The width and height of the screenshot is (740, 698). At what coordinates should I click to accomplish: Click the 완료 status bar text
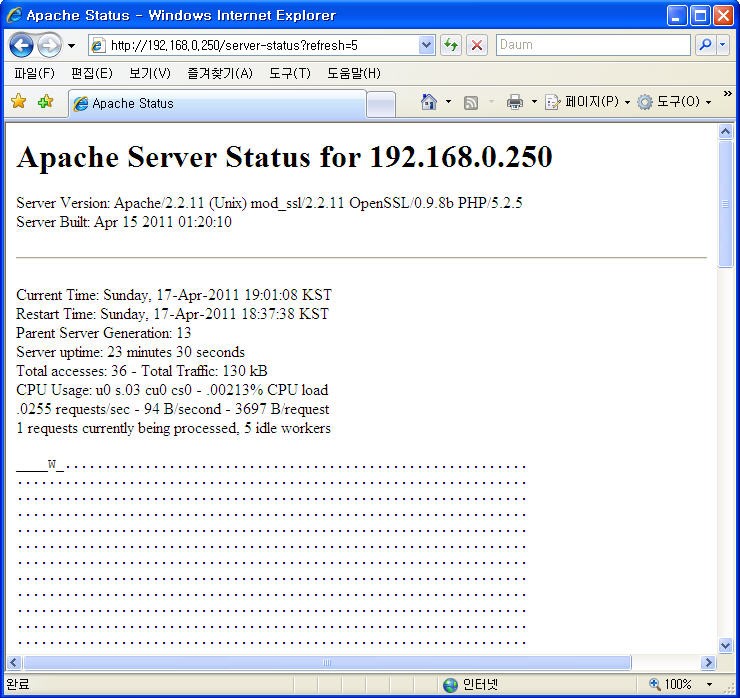(x=17, y=684)
